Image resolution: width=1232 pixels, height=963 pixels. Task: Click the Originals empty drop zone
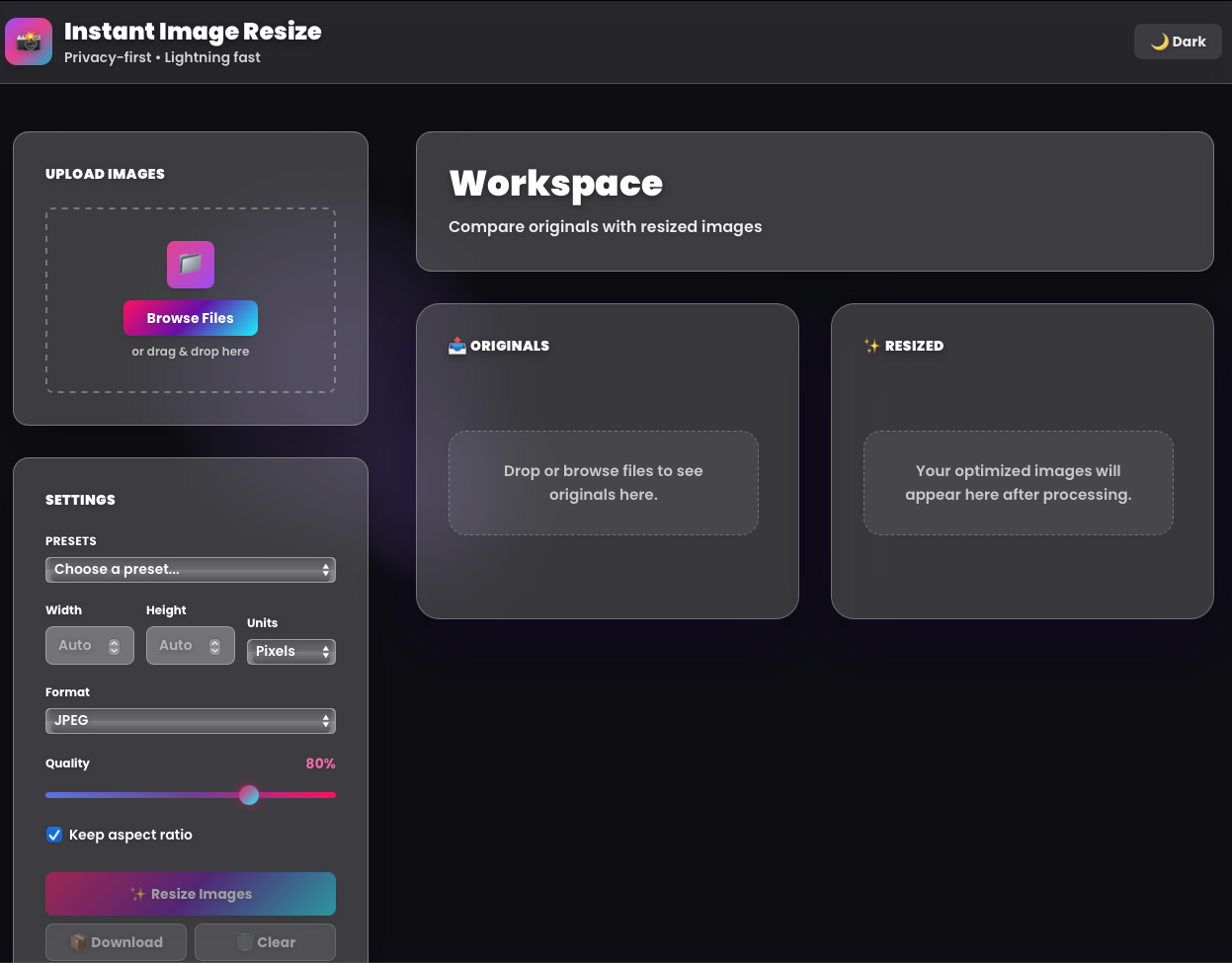point(604,483)
